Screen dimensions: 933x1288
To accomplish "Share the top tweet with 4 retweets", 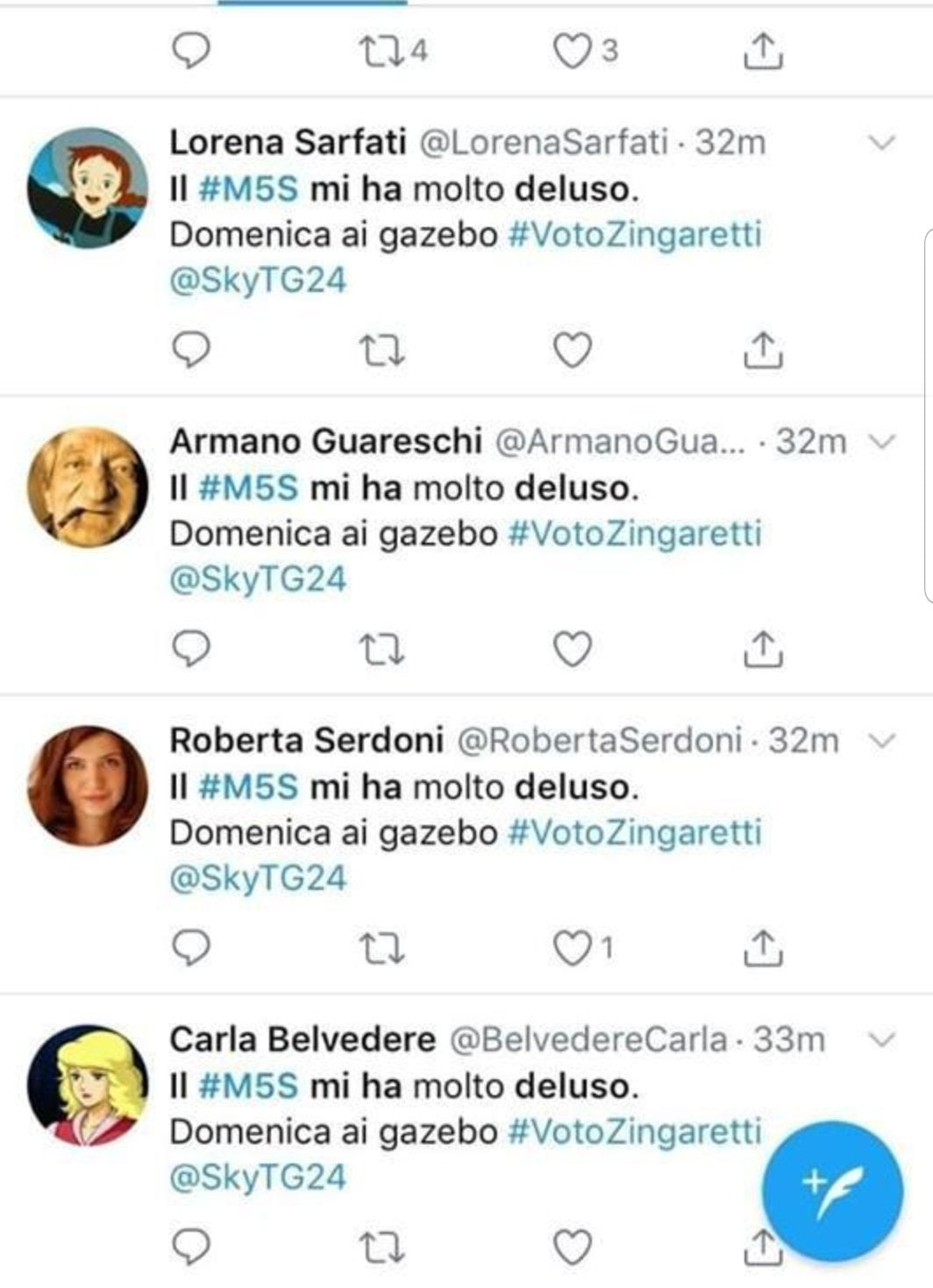I will click(x=763, y=52).
